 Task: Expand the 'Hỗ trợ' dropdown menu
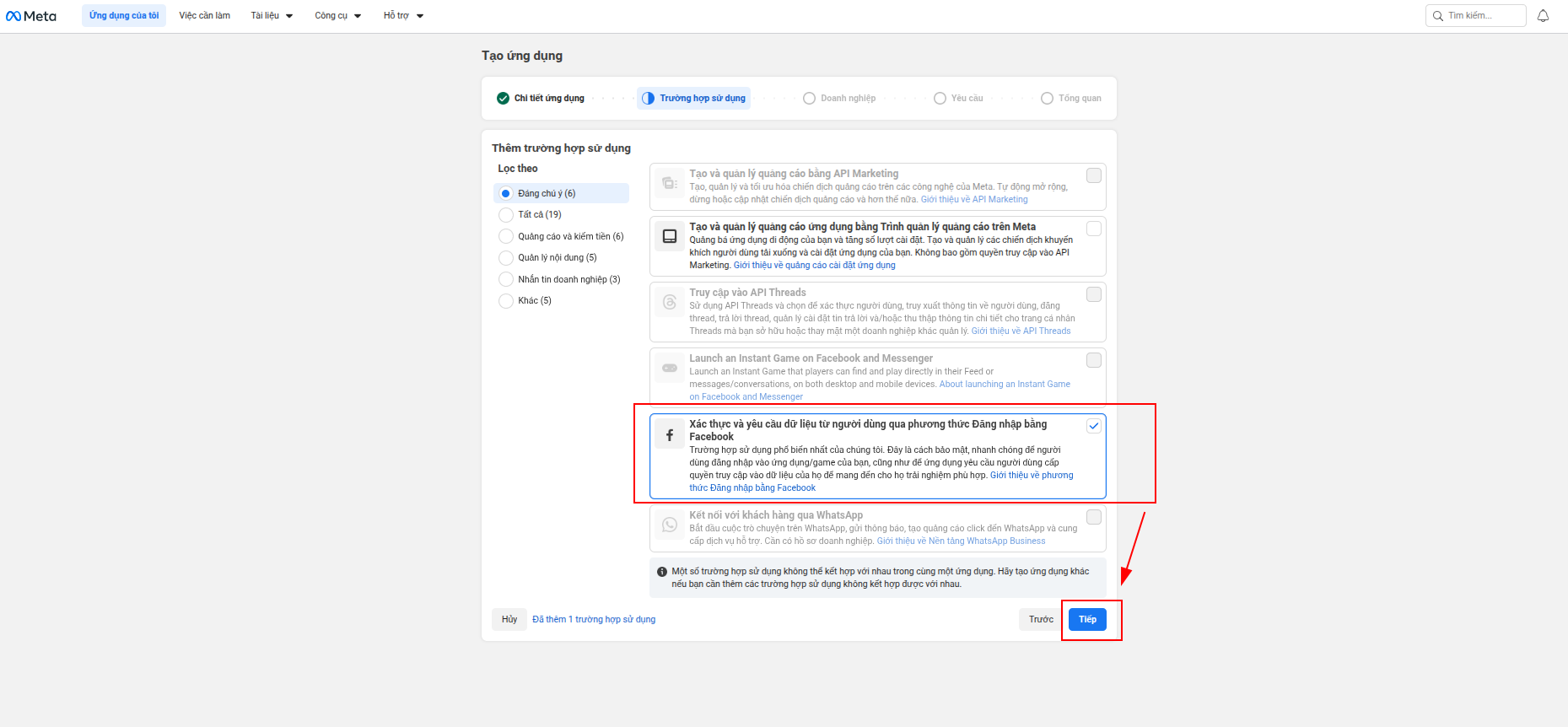click(x=403, y=16)
